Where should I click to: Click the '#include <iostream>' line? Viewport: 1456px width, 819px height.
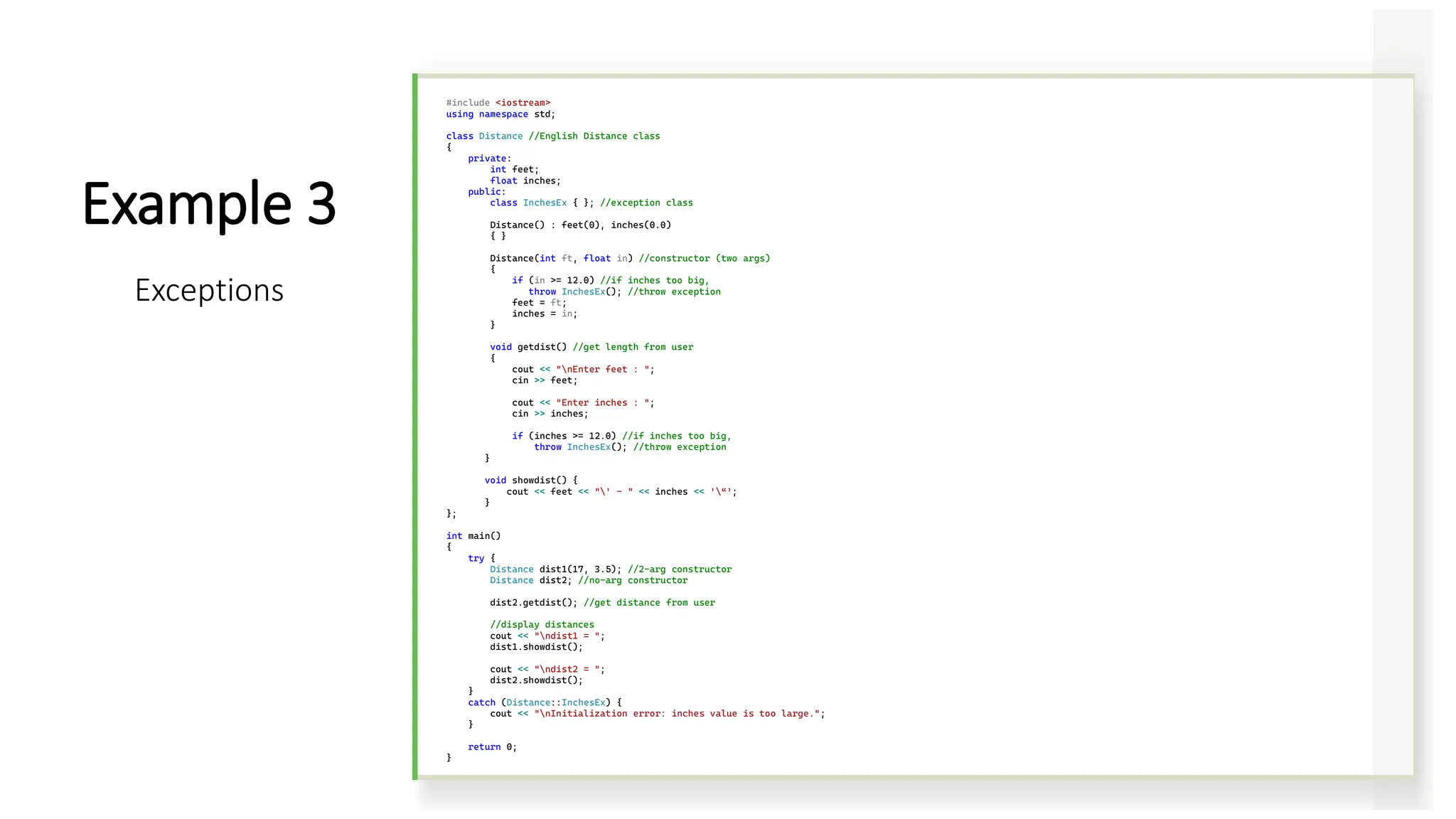point(498,102)
